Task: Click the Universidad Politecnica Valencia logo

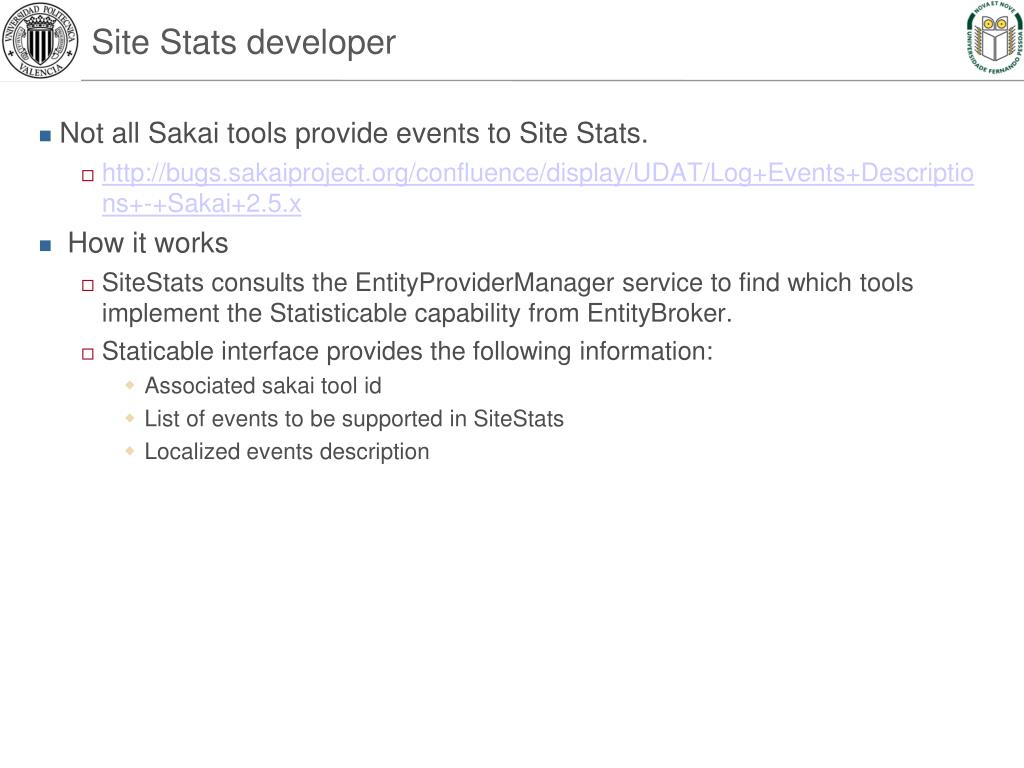Action: pyautogui.click(x=39, y=40)
